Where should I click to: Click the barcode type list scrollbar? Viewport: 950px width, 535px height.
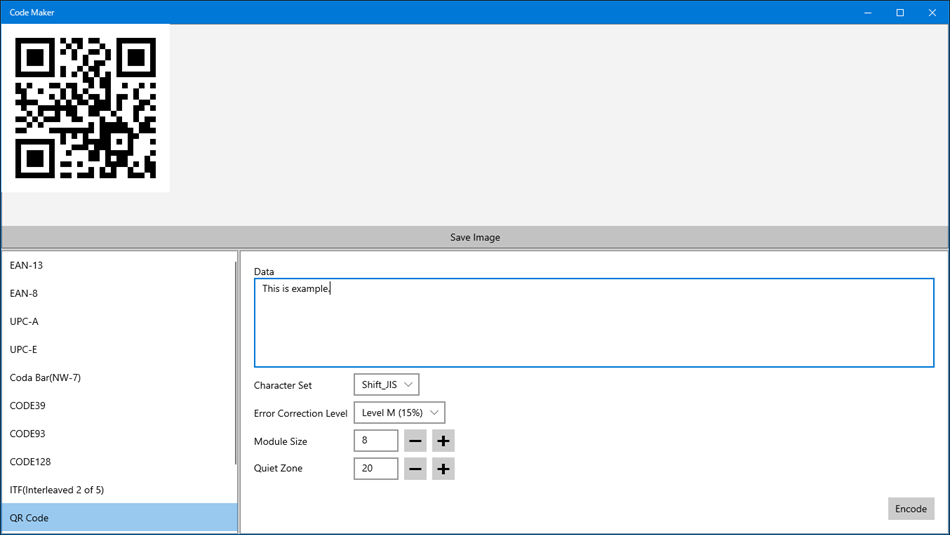tap(236, 364)
